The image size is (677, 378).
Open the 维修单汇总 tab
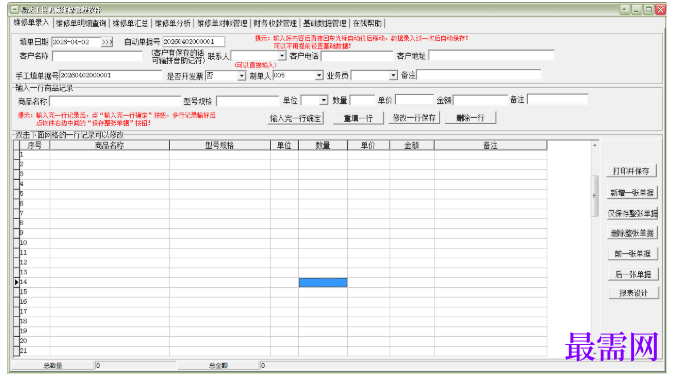pyautogui.click(x=130, y=23)
